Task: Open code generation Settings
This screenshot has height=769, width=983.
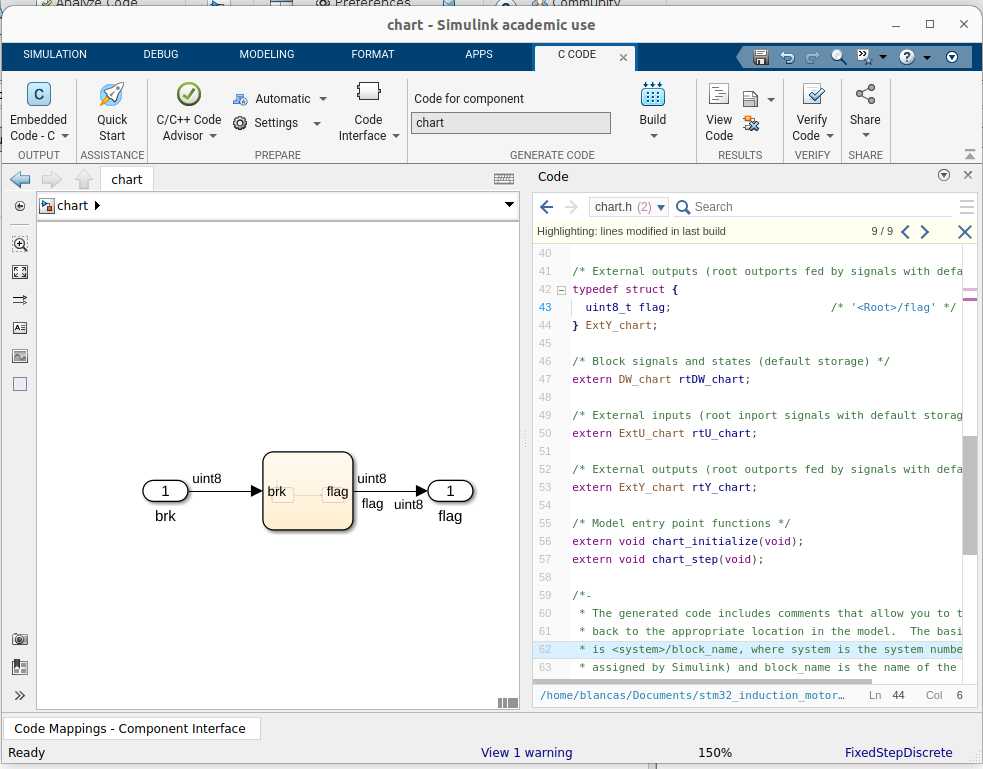Action: tap(268, 123)
